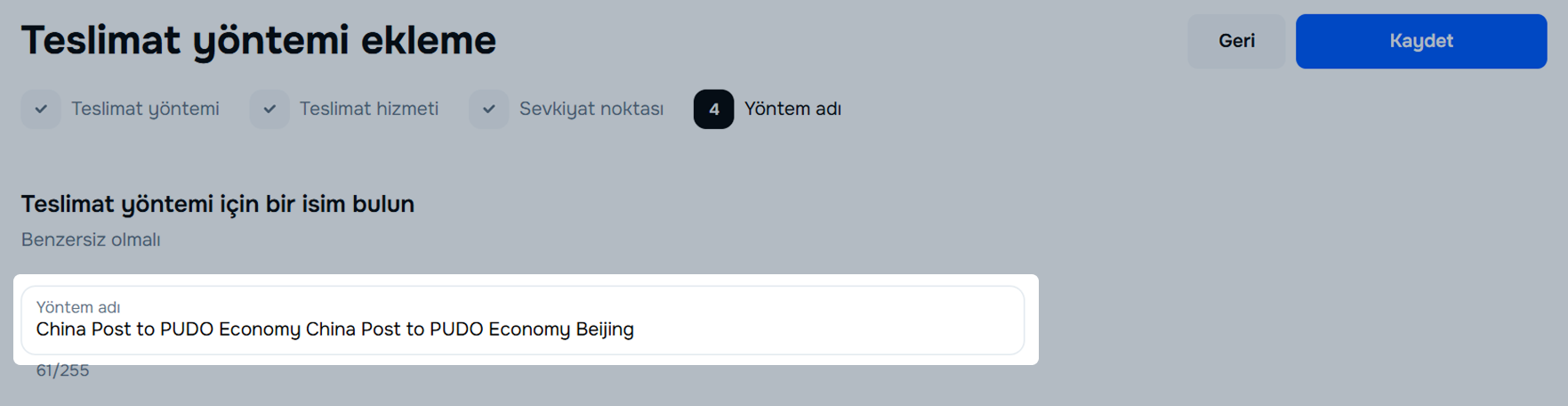This screenshot has height=406, width=1568.
Task: Click the small Yöntem adı label inside the field
Action: click(x=78, y=307)
